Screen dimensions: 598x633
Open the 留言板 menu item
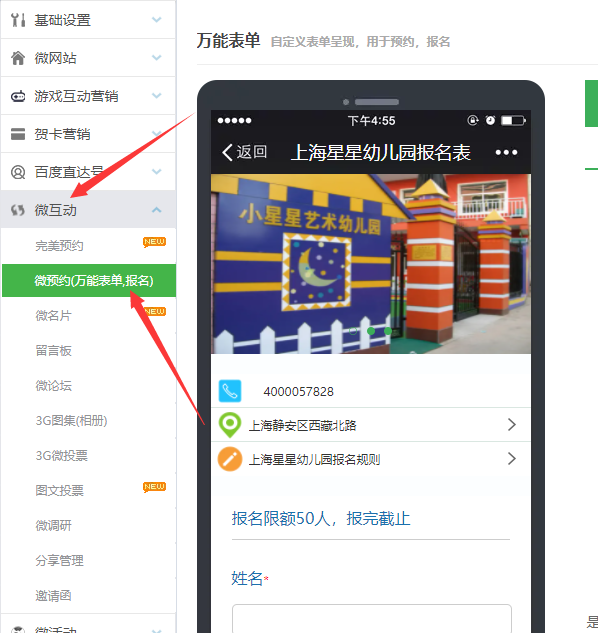tap(54, 350)
